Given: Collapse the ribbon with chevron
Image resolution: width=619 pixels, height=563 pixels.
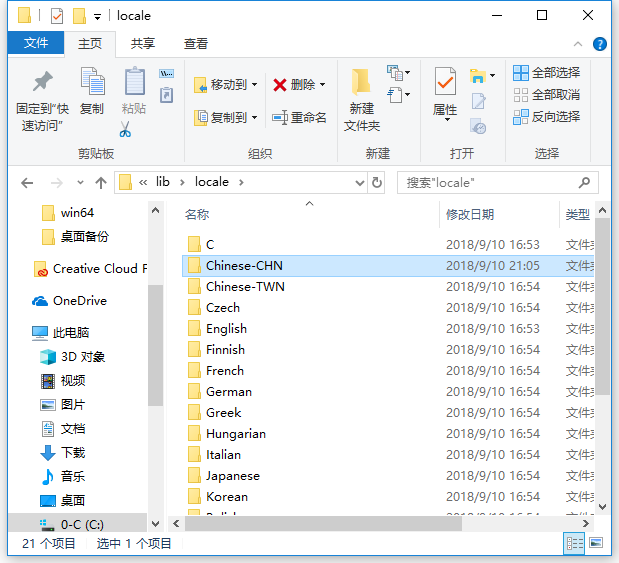Looking at the screenshot, I should click(x=578, y=44).
